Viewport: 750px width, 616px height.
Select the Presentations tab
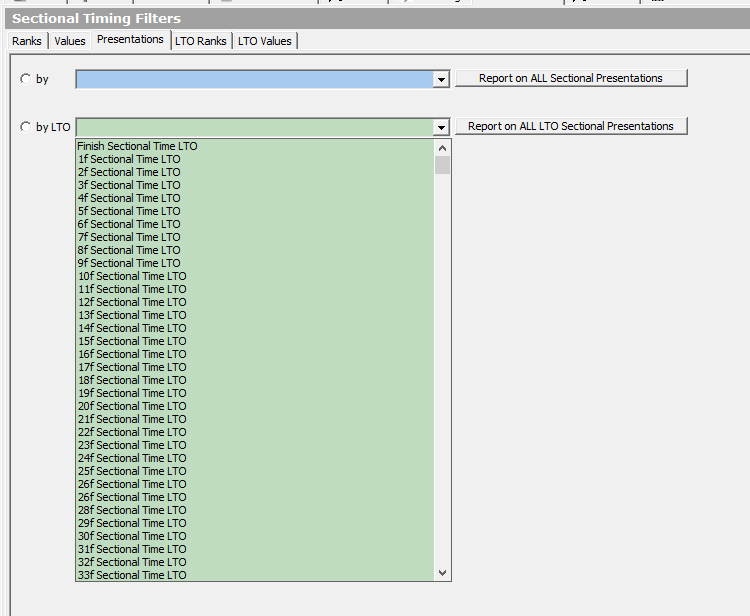130,39
